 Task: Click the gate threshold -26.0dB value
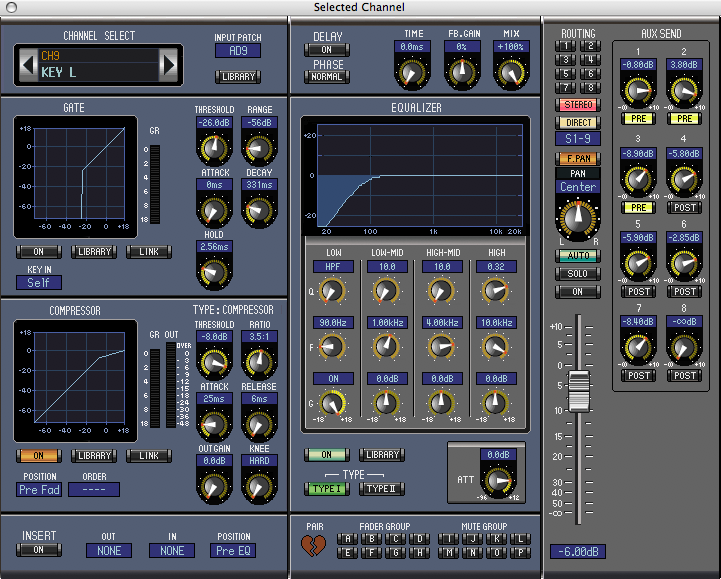[214, 123]
